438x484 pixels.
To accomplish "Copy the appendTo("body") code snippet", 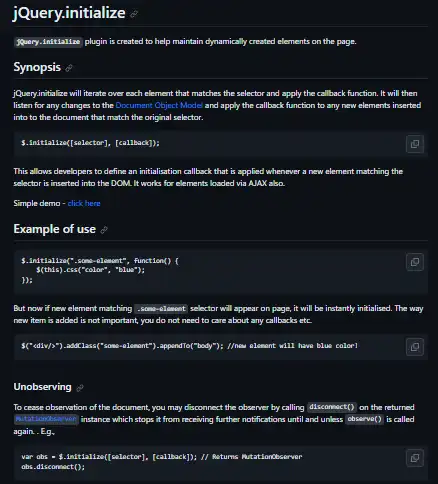I will click(x=415, y=347).
